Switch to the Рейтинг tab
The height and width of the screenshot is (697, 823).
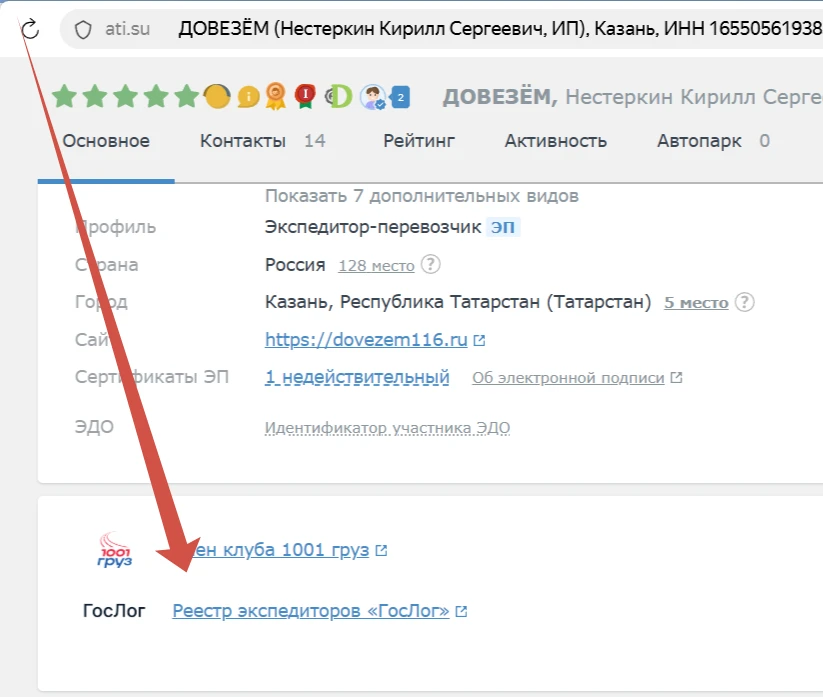pos(419,141)
